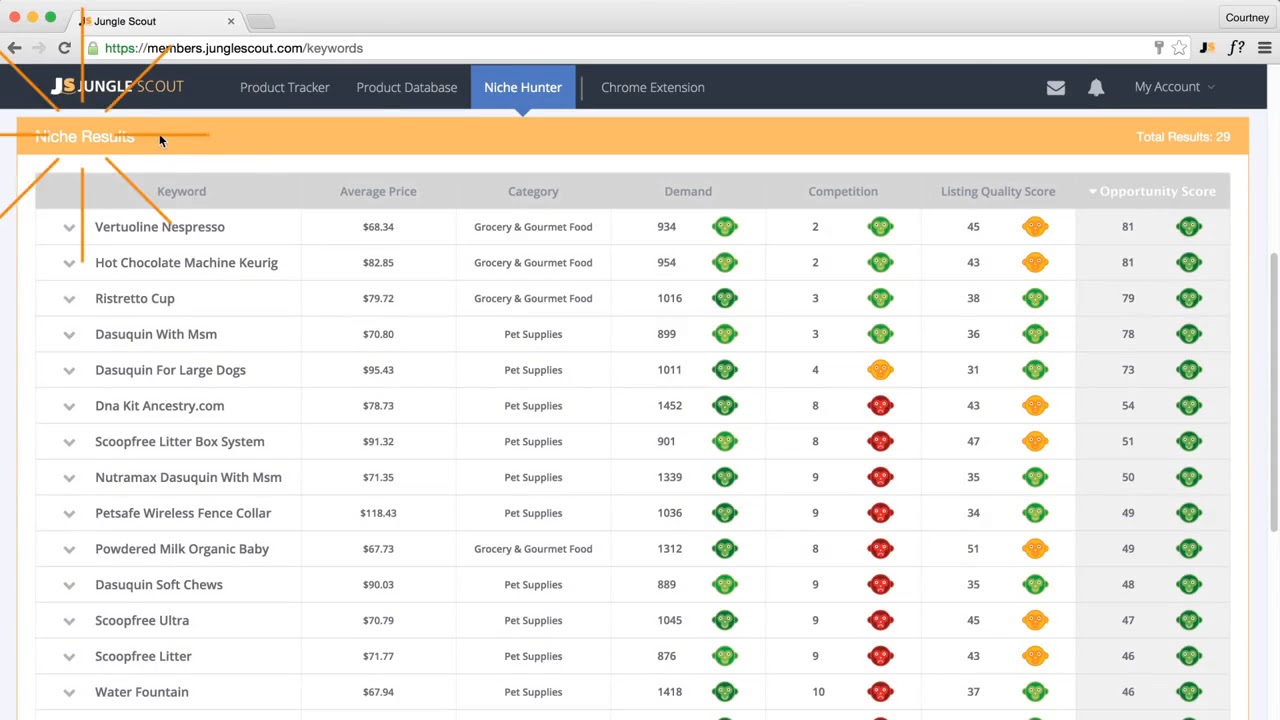Bookmark page with the star icon
This screenshot has height=720, width=1280.
pyautogui.click(x=1180, y=48)
